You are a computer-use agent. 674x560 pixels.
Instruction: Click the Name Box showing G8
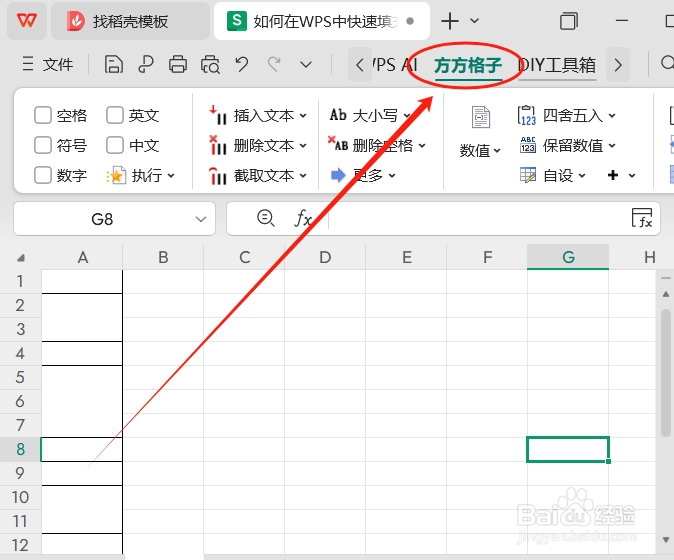point(102,219)
